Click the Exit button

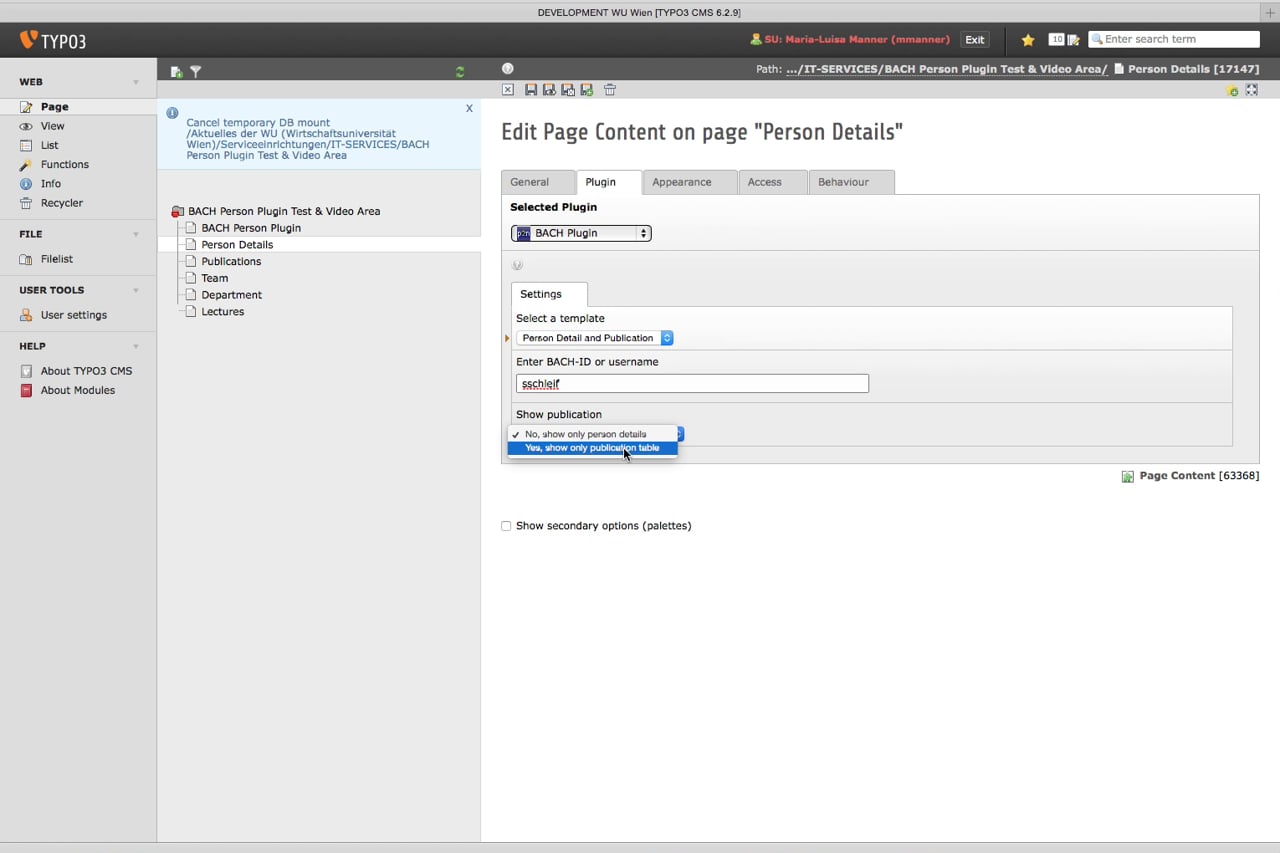point(975,40)
